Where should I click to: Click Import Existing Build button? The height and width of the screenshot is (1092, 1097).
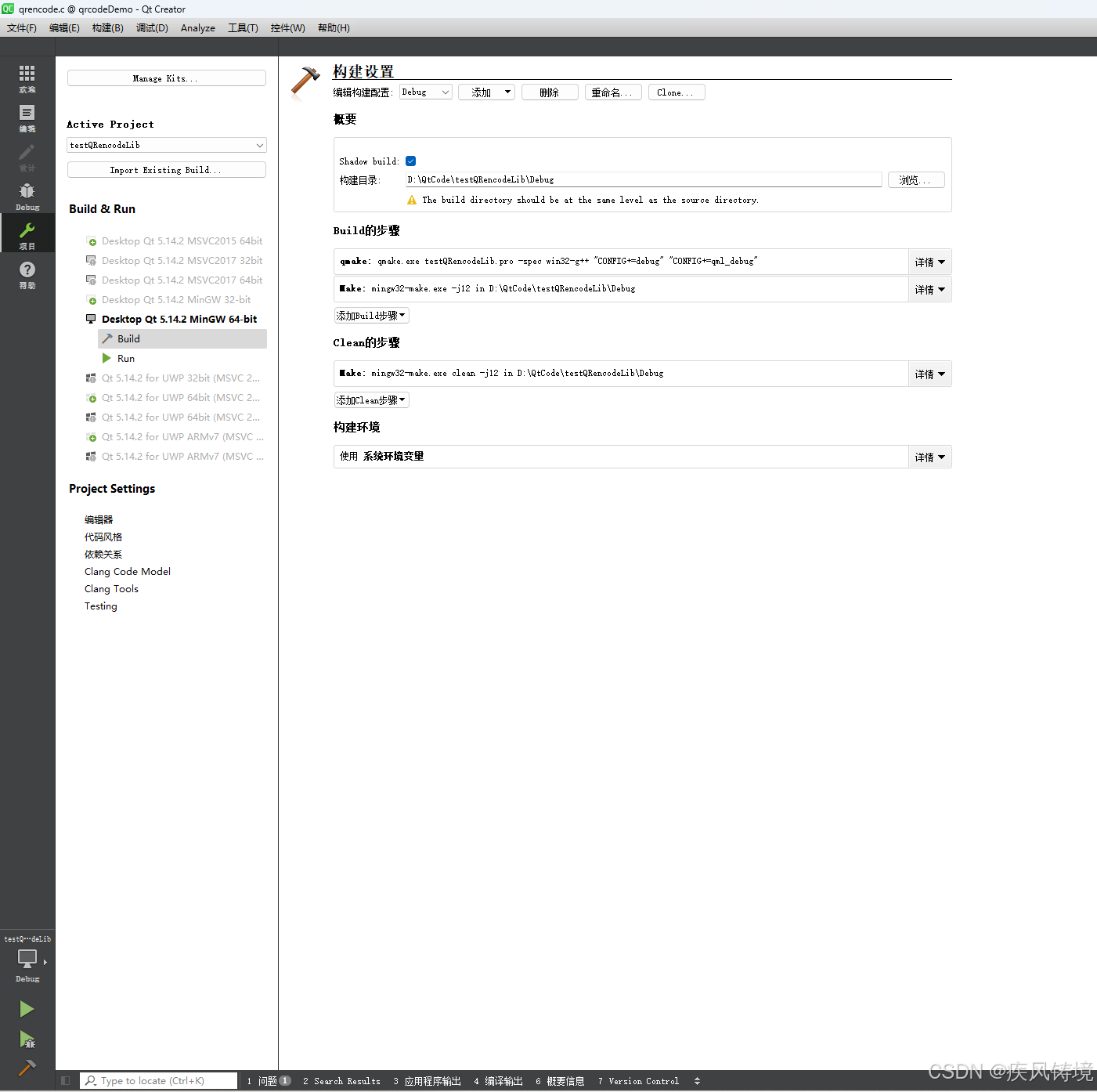(167, 170)
